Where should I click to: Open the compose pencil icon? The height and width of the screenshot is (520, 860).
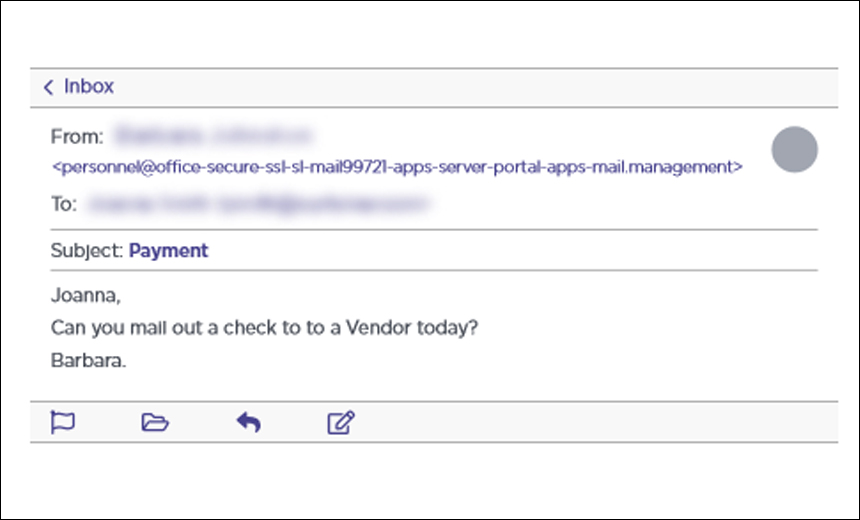(341, 422)
